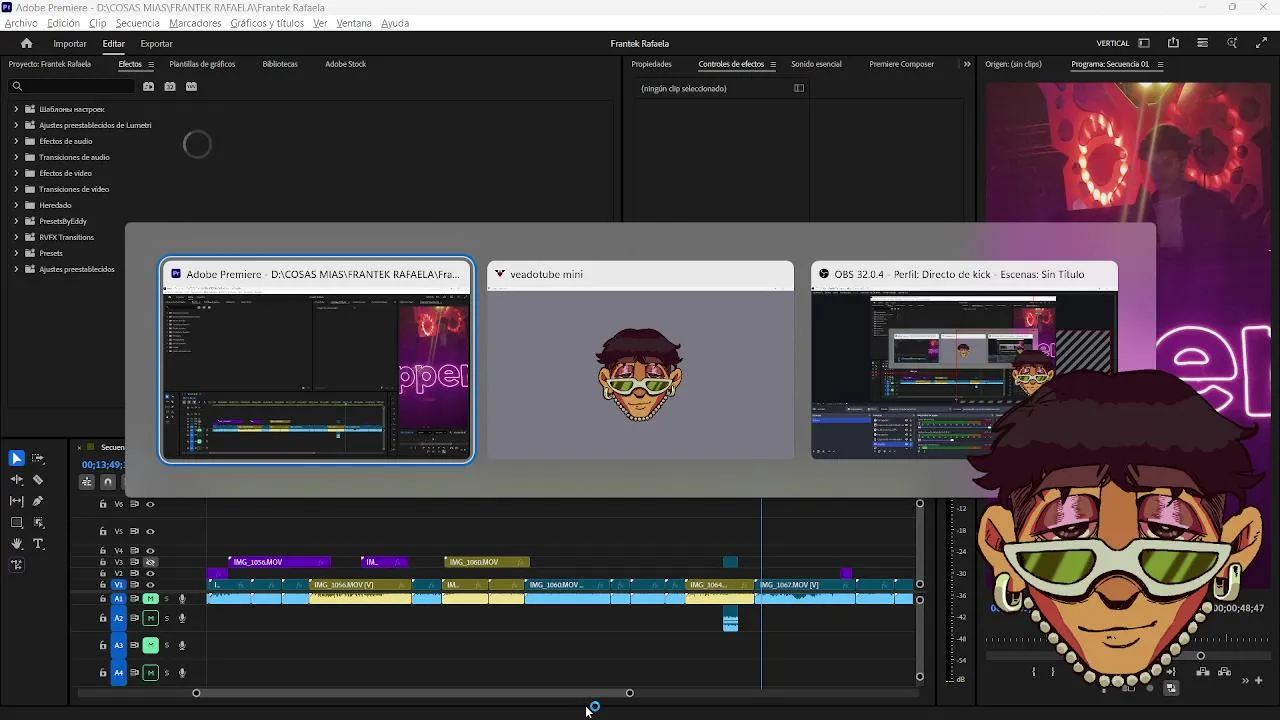Expand Ajustes preestablecidos de Lumetri folder
This screenshot has height=720, width=1280.
click(x=16, y=125)
